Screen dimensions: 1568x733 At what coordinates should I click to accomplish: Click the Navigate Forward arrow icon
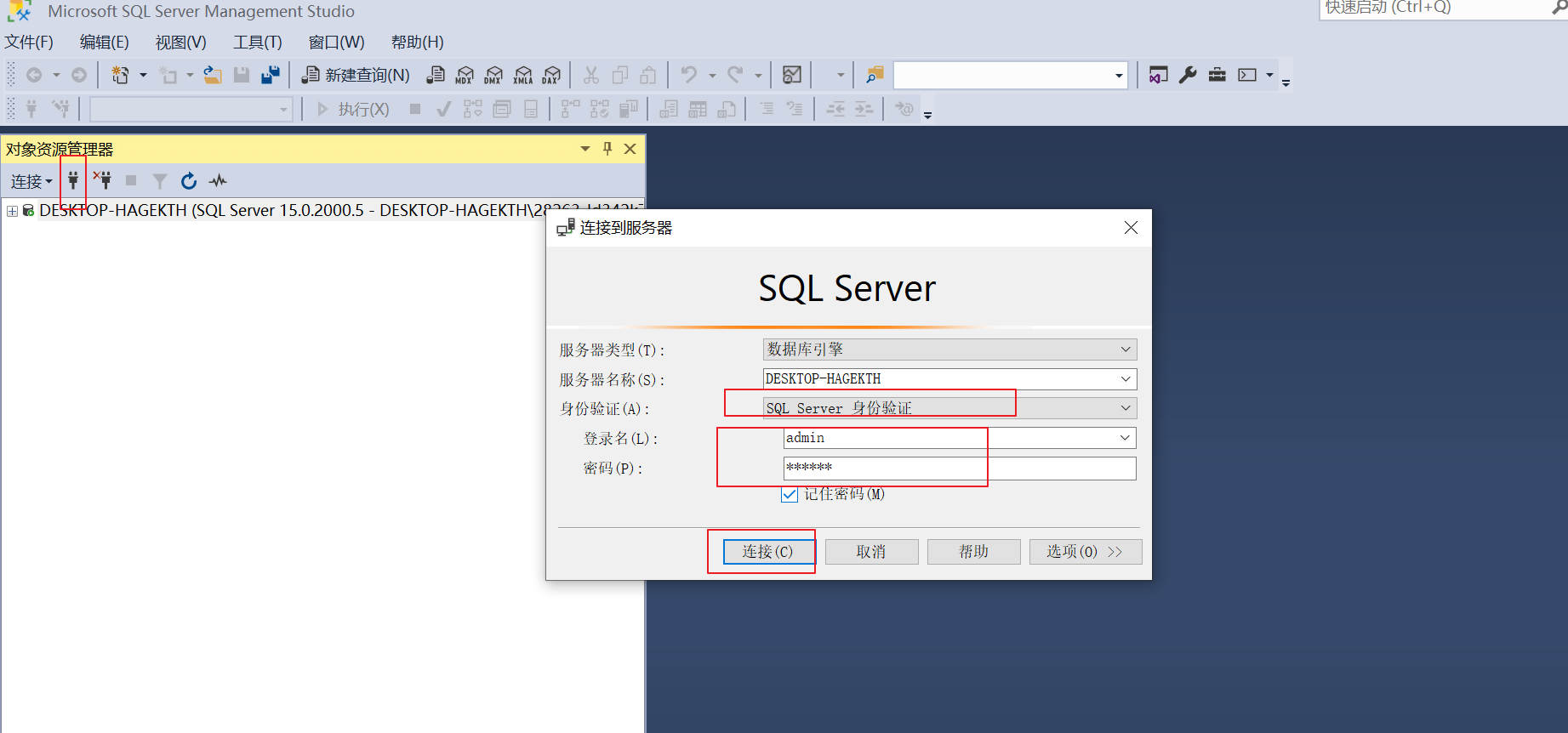click(x=79, y=76)
